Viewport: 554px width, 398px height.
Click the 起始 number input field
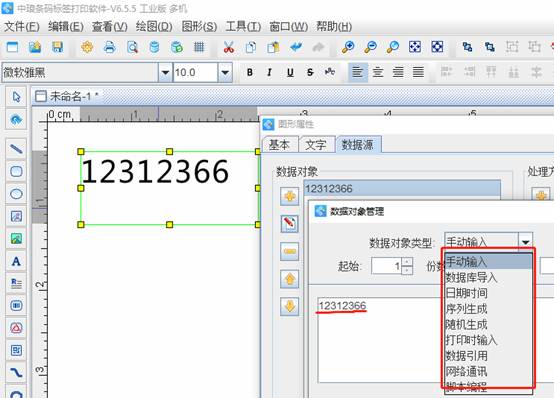pyautogui.click(x=387, y=266)
